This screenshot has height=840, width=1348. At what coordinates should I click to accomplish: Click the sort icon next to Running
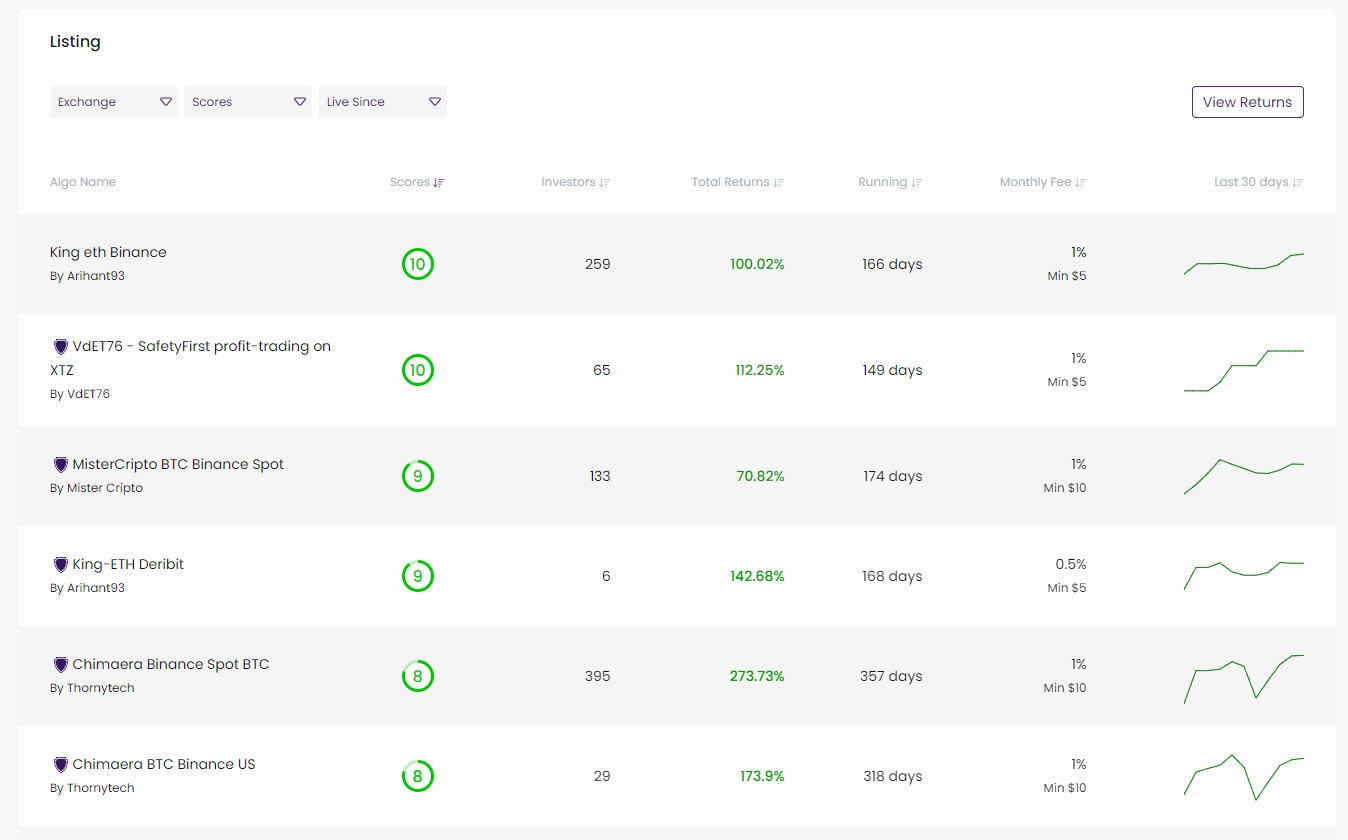coord(917,183)
